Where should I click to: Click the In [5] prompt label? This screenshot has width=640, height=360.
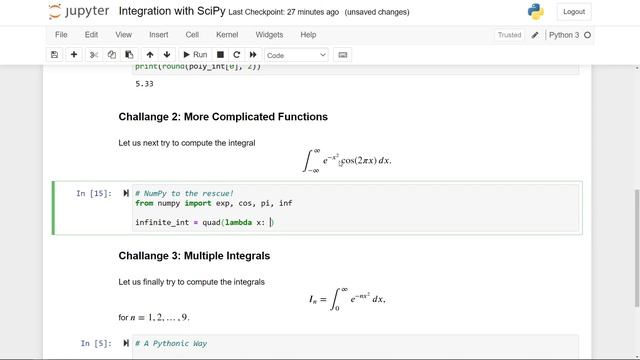tap(96, 343)
